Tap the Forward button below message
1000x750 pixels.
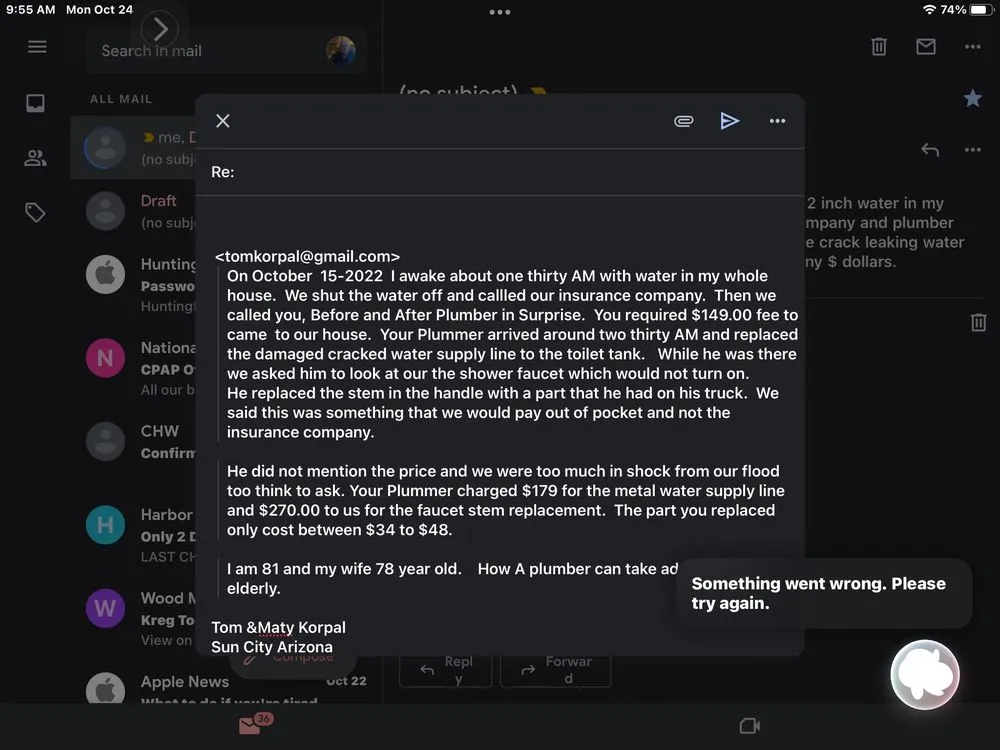[x=555, y=669]
